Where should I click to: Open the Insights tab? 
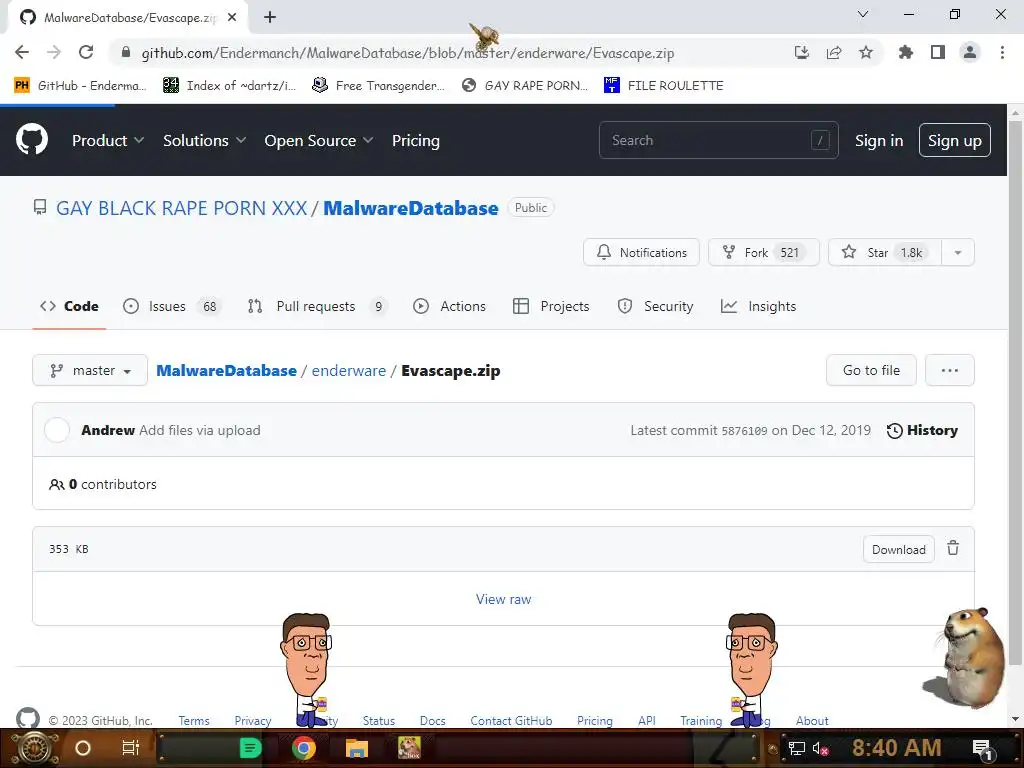758,306
